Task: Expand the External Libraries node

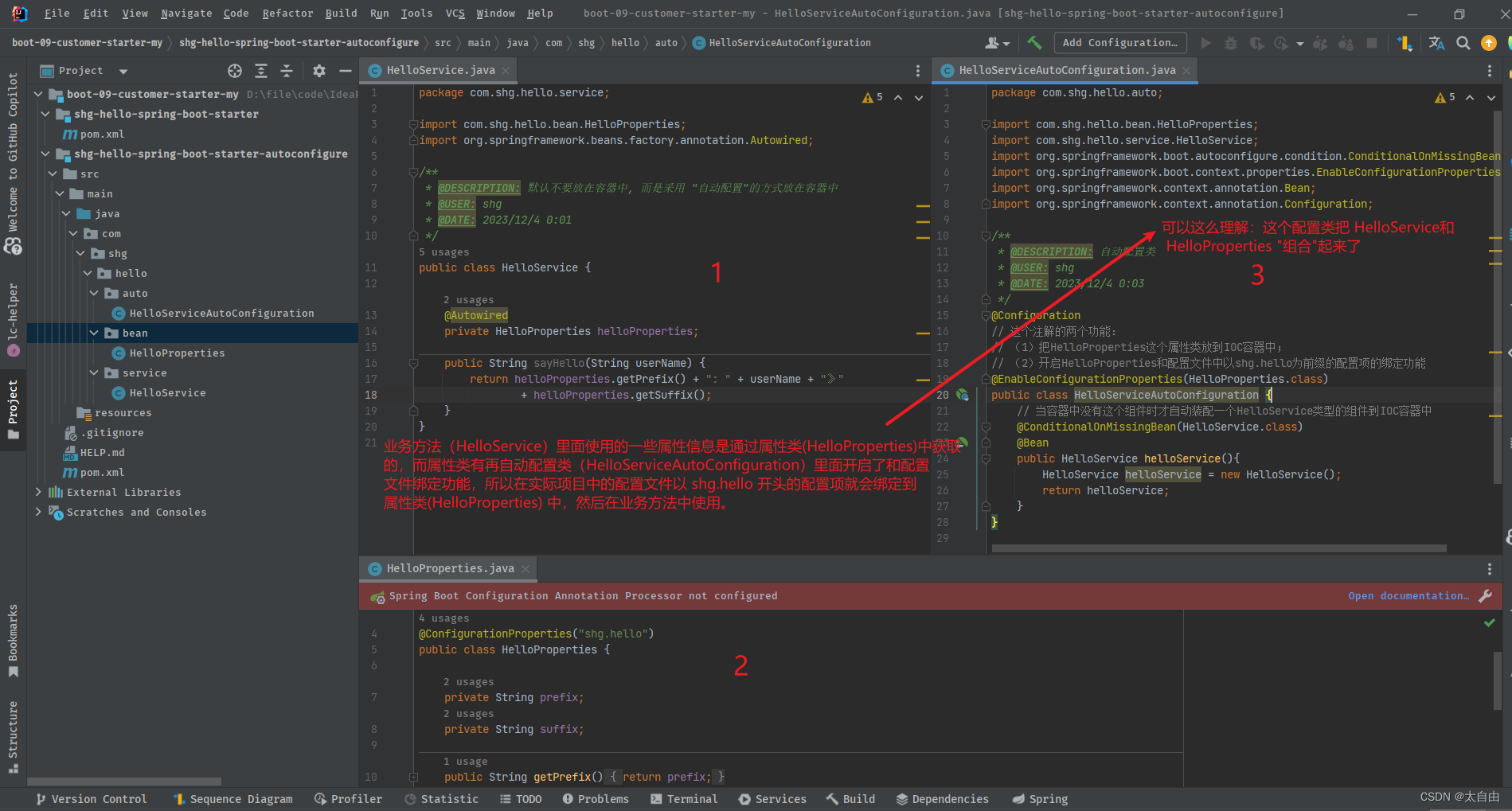Action: 38,492
